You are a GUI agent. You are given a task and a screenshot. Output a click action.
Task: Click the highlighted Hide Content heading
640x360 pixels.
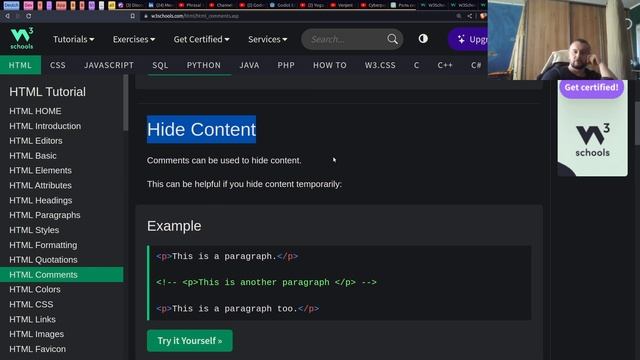pyautogui.click(x=202, y=129)
